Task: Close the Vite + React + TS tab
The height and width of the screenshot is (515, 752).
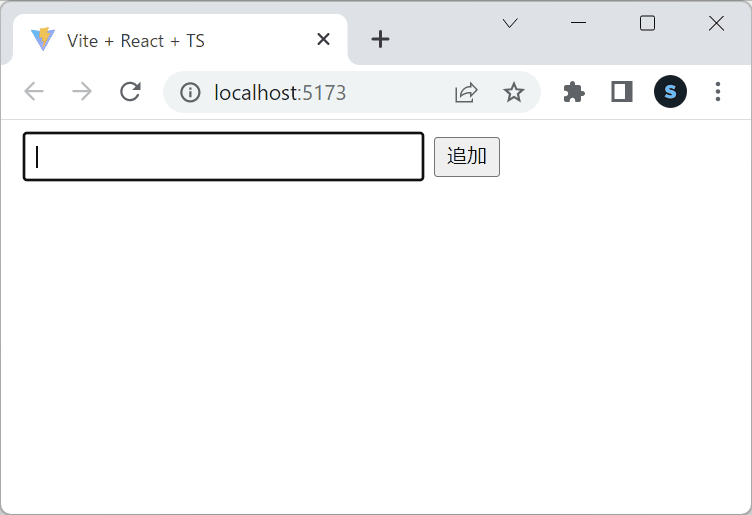Action: (324, 39)
